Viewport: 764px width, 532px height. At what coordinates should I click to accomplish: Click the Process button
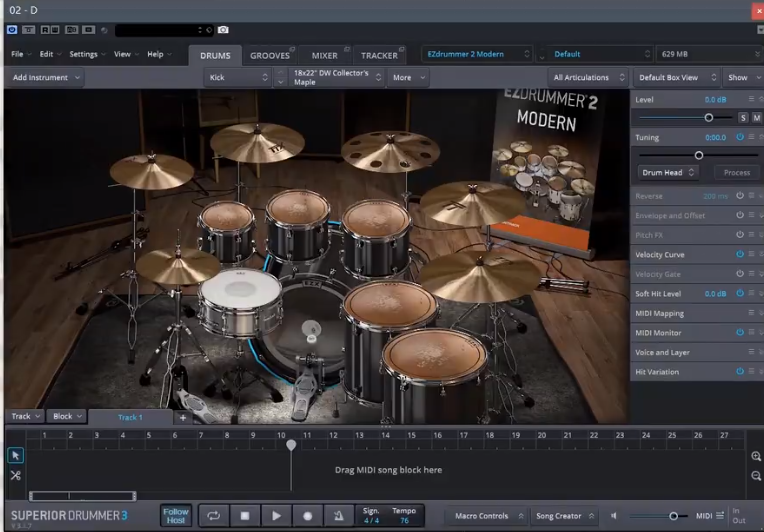tap(737, 172)
